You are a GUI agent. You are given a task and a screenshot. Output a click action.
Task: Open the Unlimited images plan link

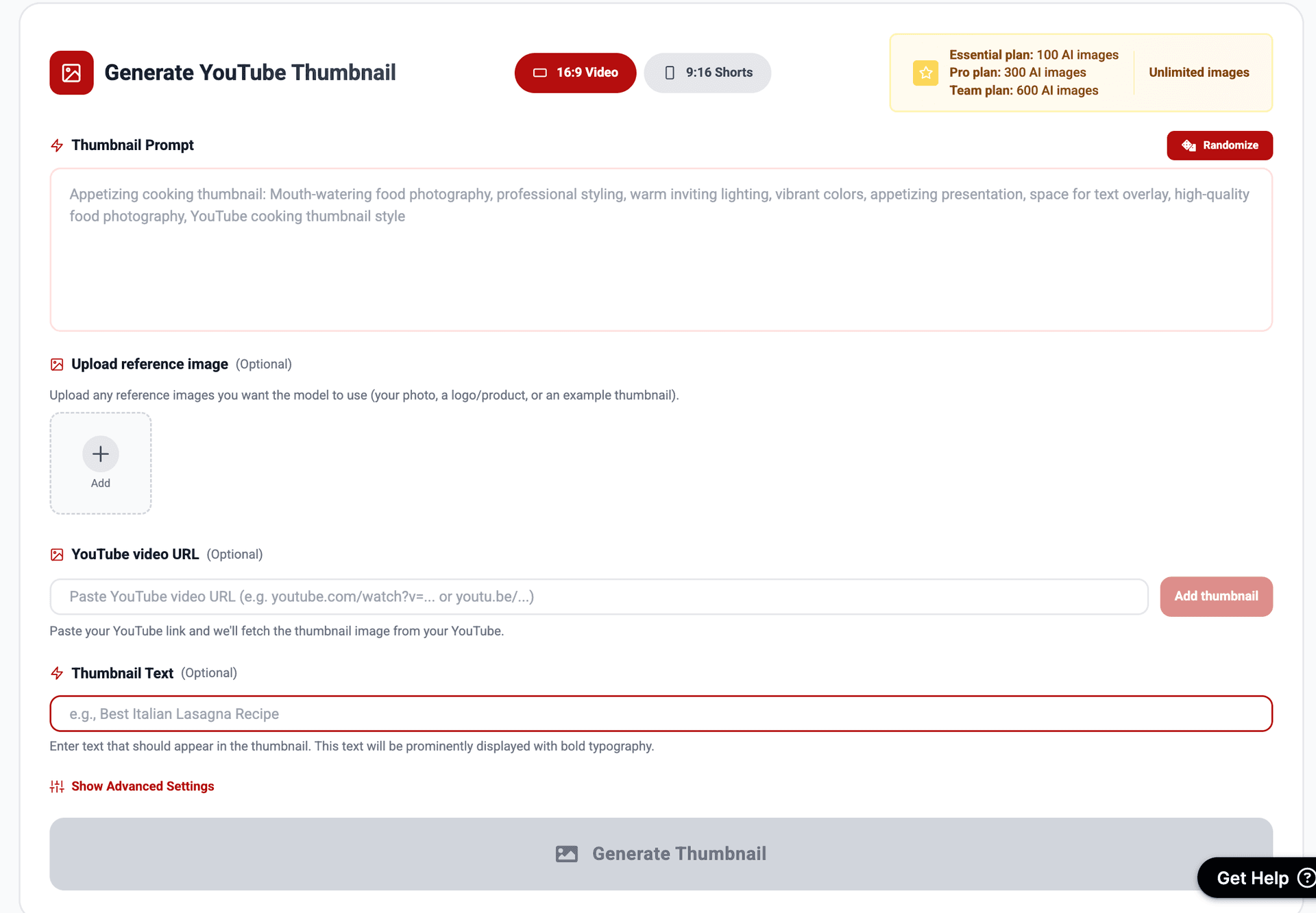coord(1199,73)
